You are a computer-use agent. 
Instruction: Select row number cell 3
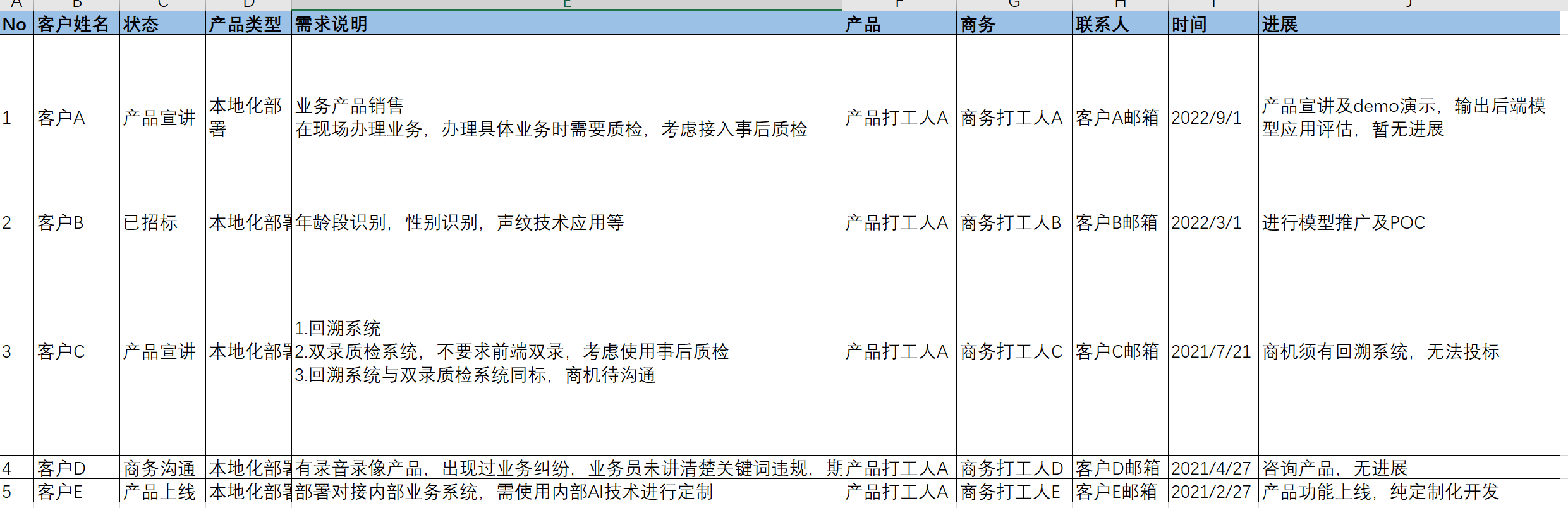(x=16, y=351)
